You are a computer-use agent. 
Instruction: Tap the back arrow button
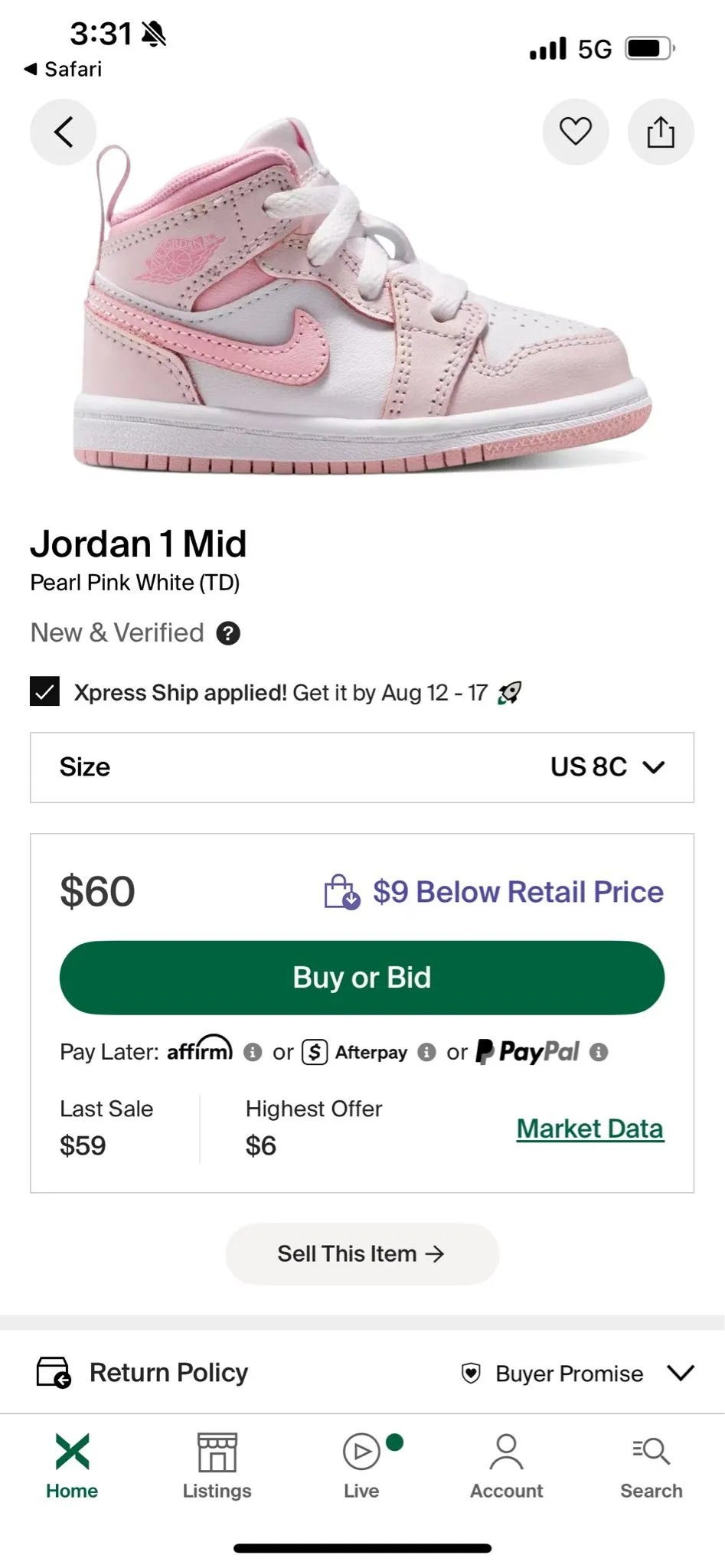64,132
